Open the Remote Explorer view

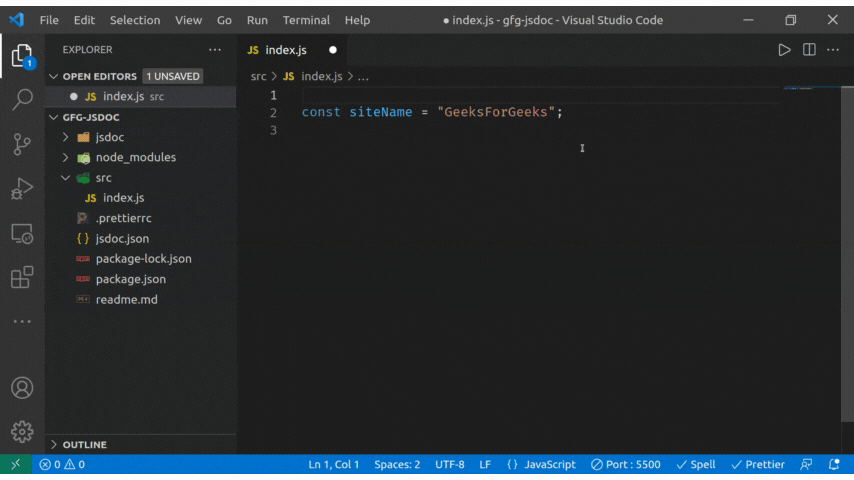pos(22,234)
